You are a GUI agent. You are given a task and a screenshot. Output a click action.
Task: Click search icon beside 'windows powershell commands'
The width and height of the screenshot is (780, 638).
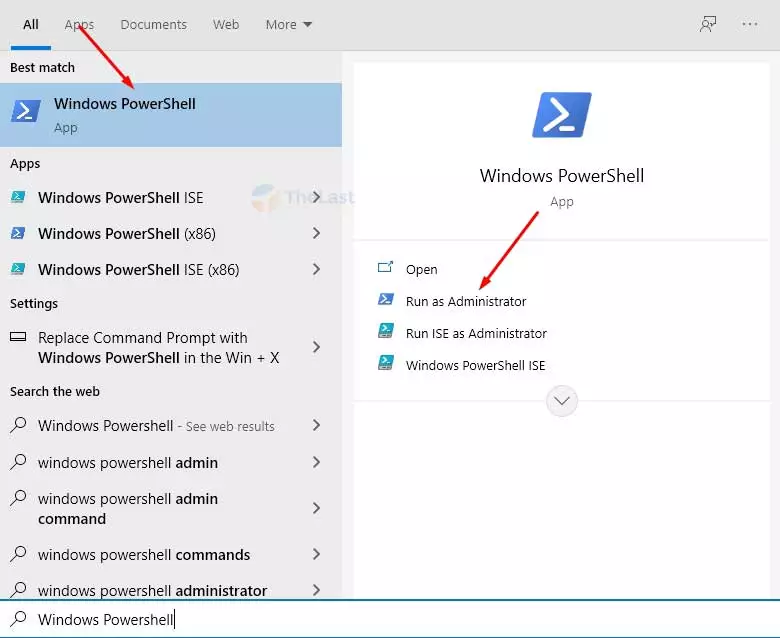(18, 554)
